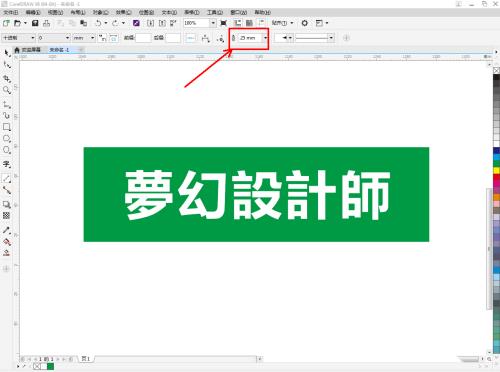Toggle show units for dimension button
Viewport: 500px width, 372px height.
[103, 38]
